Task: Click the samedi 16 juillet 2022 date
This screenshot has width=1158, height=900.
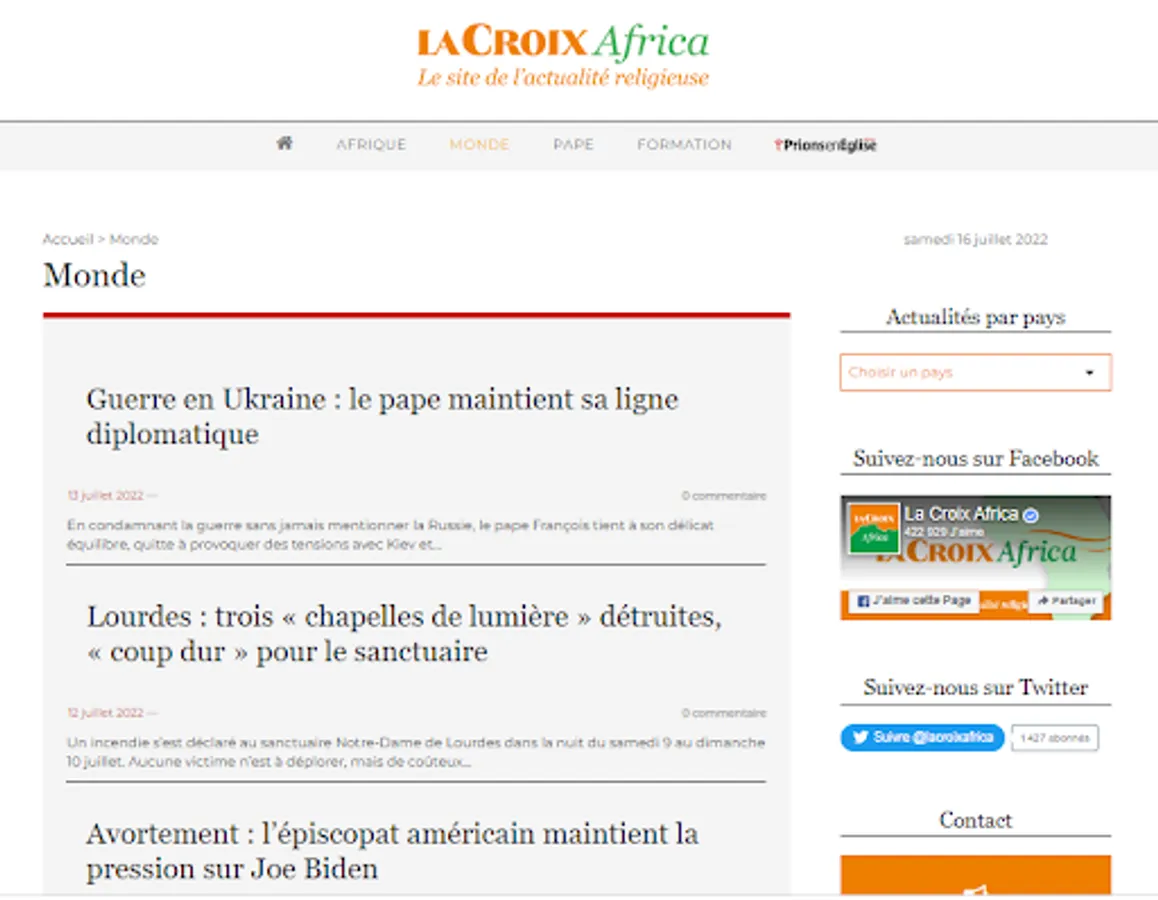Action: 976,239
